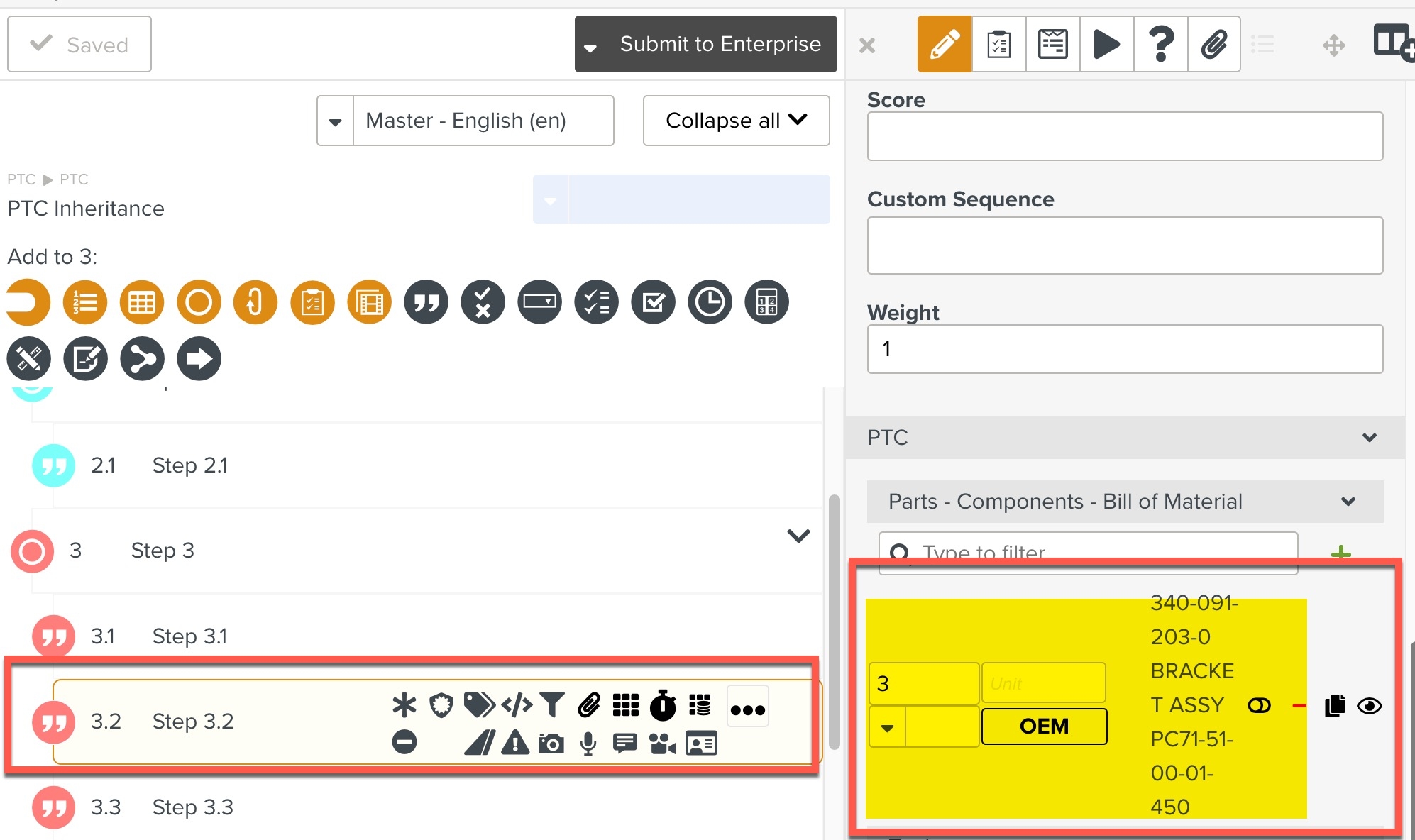Click the warning triangle icon on Step 3.2
1415x840 pixels.
pyautogui.click(x=514, y=744)
